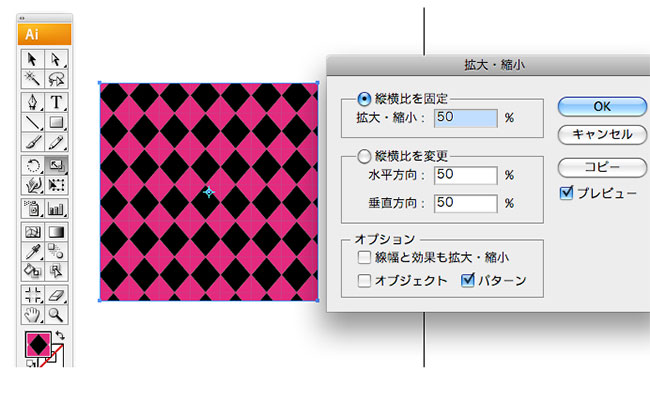Click the キャンセル button
The width and height of the screenshot is (650, 402).
coord(602,134)
